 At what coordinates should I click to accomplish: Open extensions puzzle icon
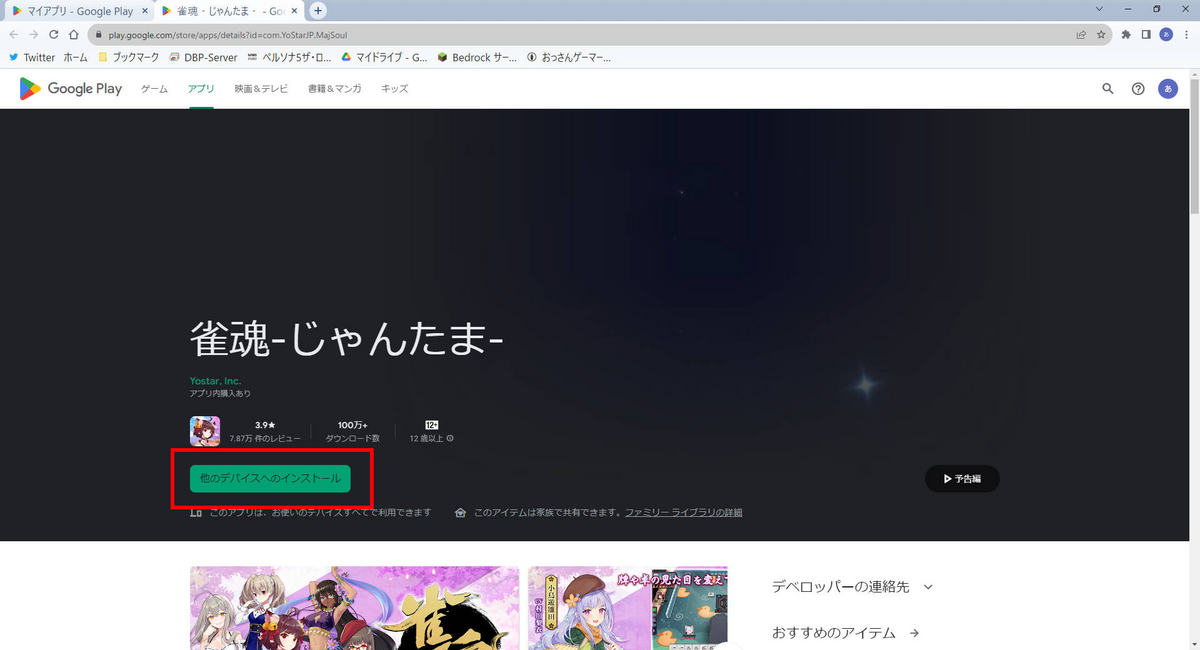pyautogui.click(x=1126, y=34)
